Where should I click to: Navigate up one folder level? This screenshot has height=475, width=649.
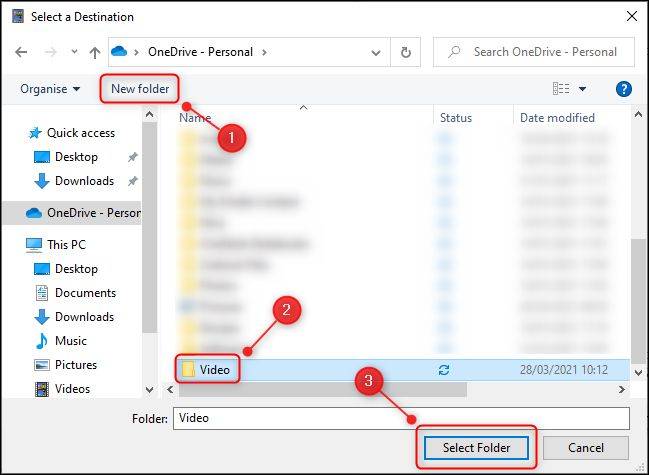coord(95,52)
